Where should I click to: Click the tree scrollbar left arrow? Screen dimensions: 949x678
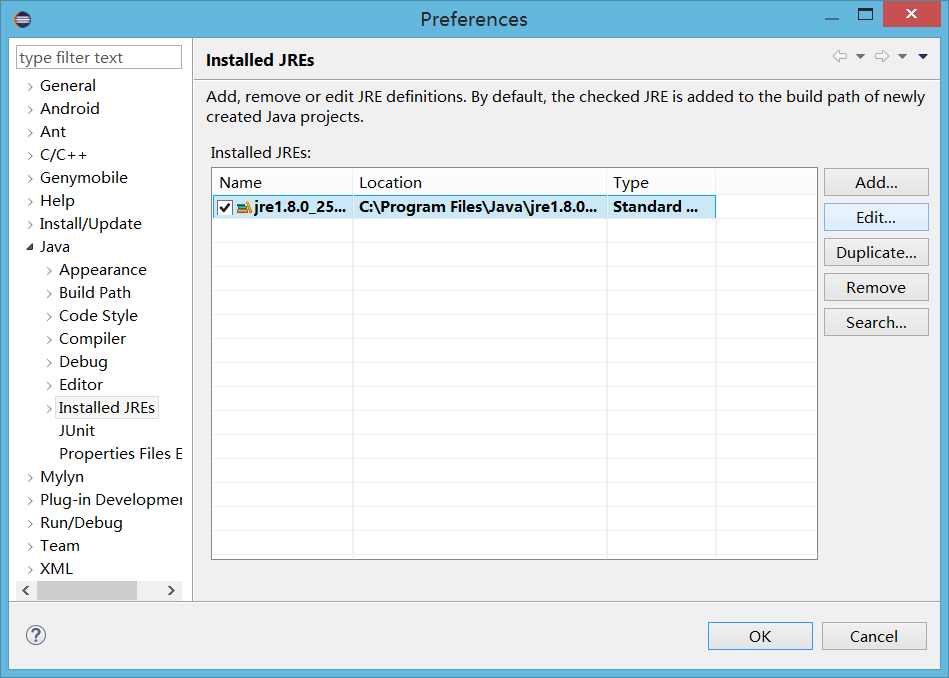(x=29, y=591)
